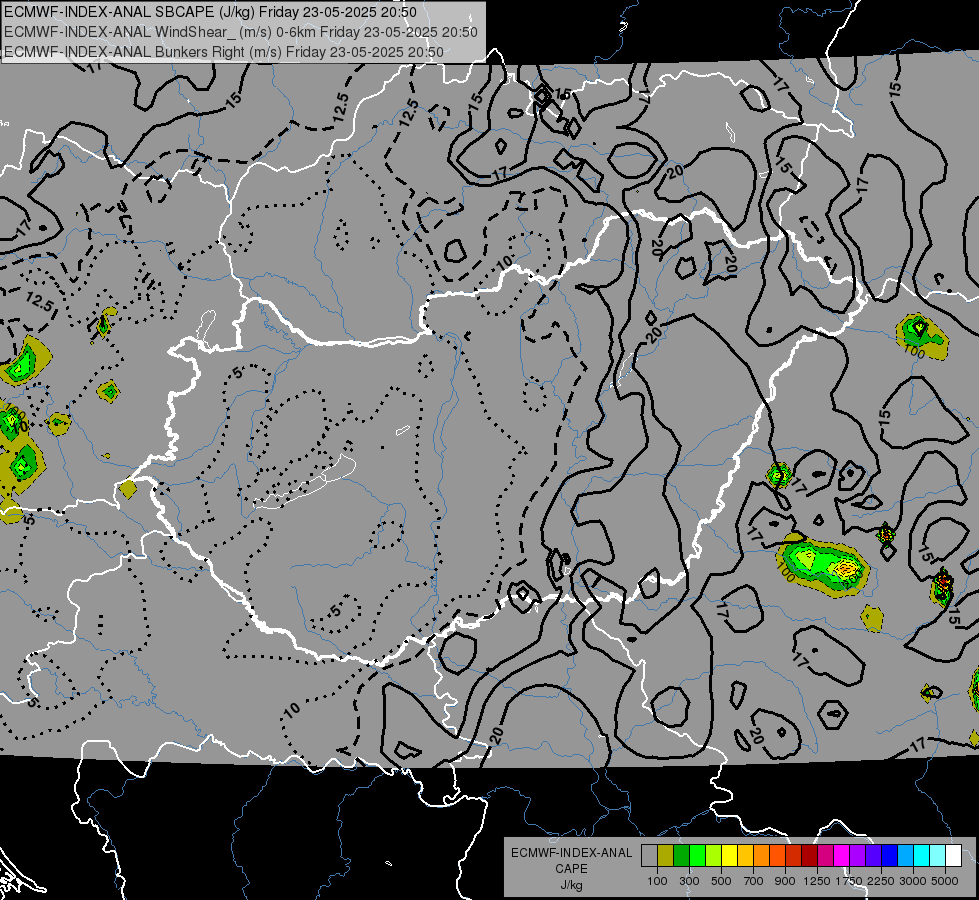
Task: Click the 900 value on the legend scale
Action: [x=785, y=881]
